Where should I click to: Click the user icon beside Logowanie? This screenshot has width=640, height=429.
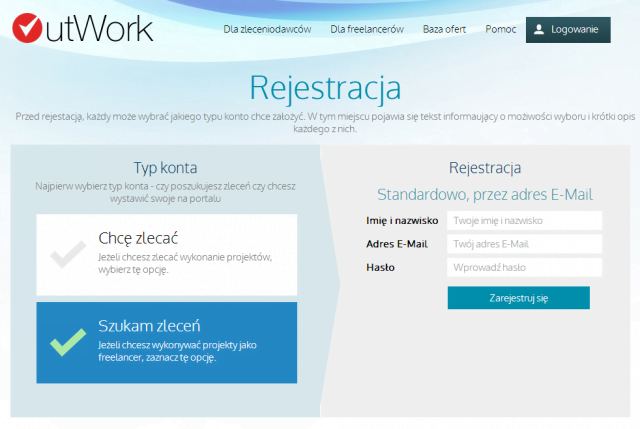click(x=539, y=30)
